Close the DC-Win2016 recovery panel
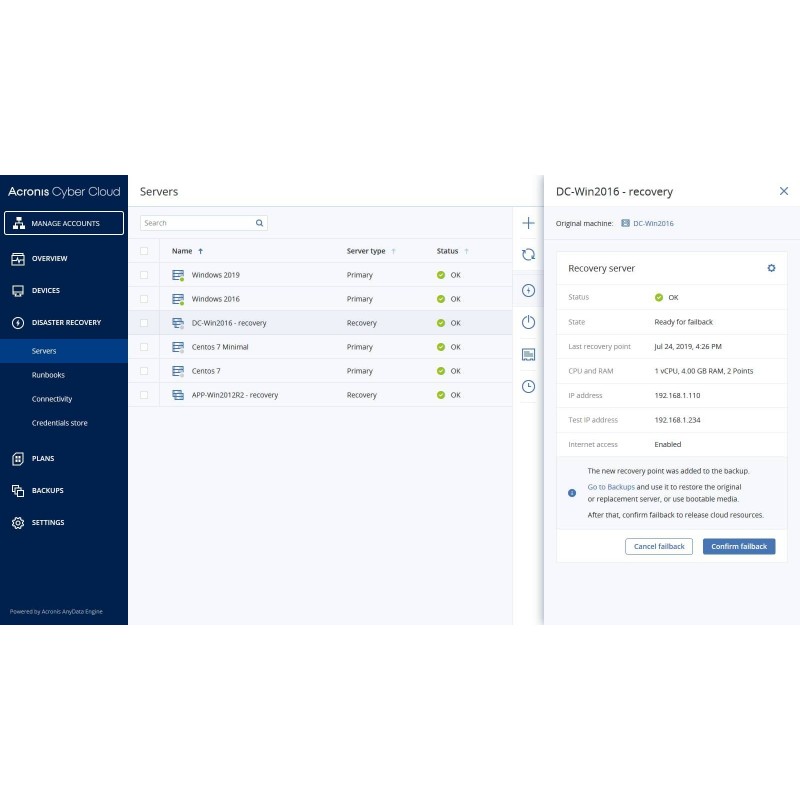 pos(783,191)
